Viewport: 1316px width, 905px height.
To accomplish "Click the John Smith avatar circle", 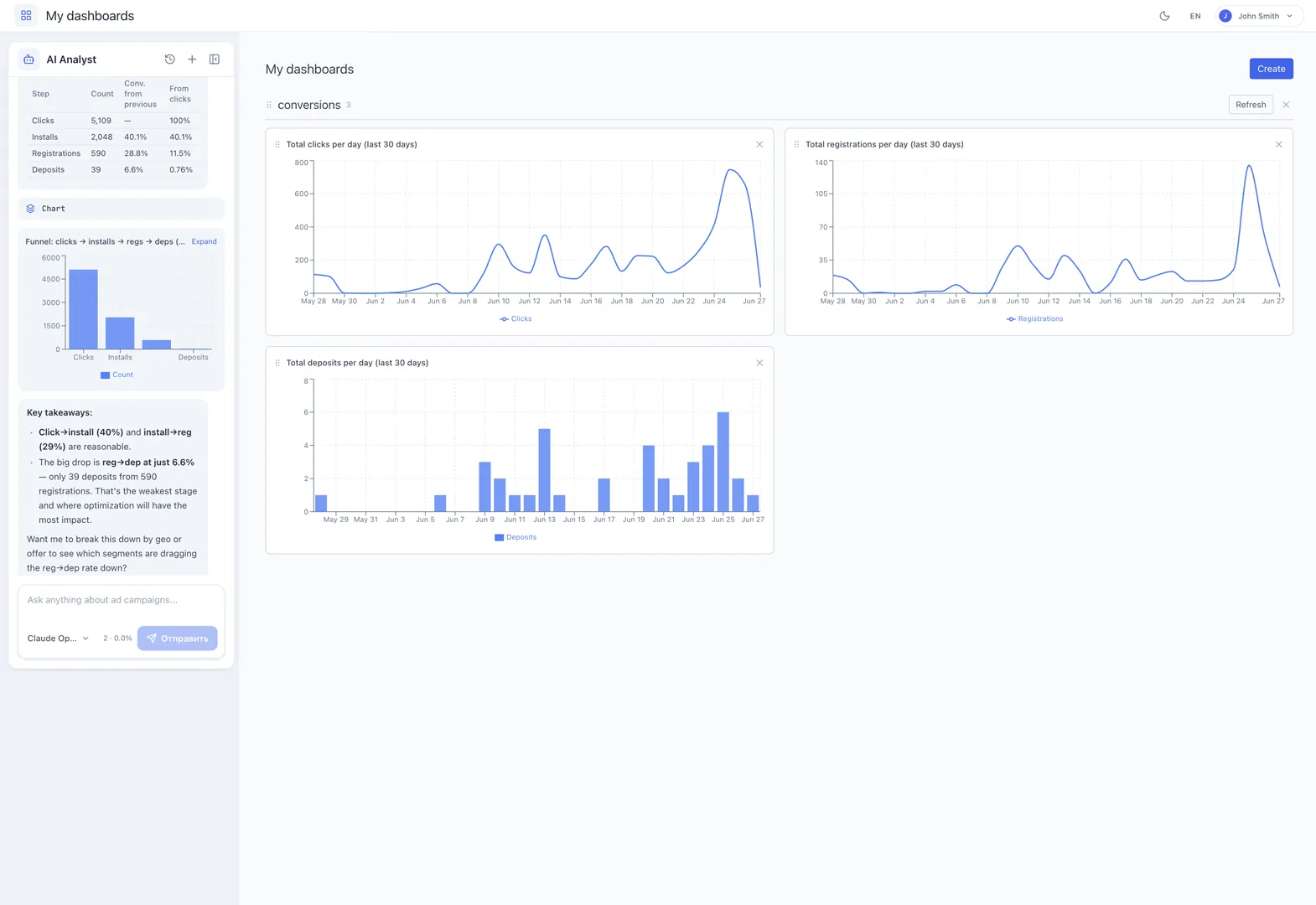I will 1225,16.
